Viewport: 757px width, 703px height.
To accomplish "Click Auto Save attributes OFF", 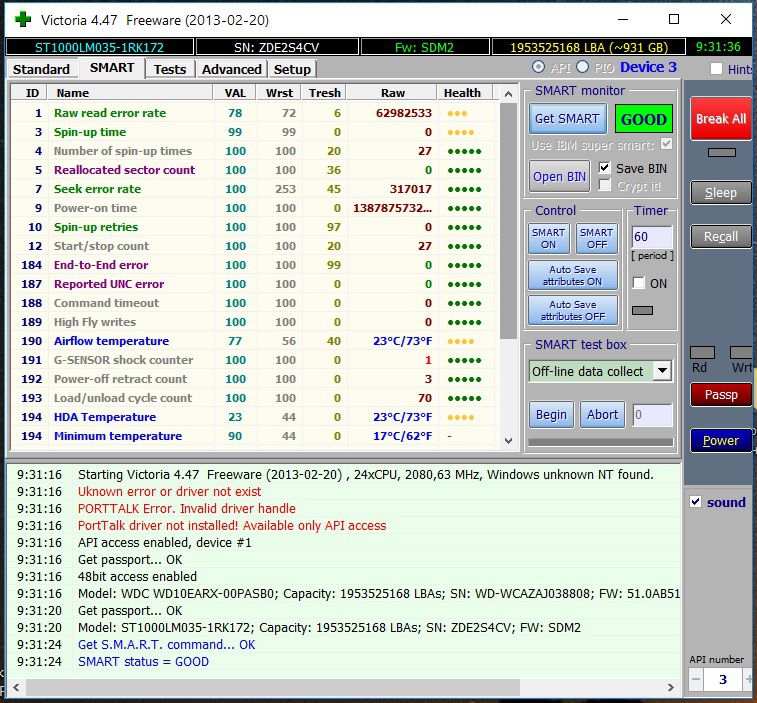I will (573, 310).
